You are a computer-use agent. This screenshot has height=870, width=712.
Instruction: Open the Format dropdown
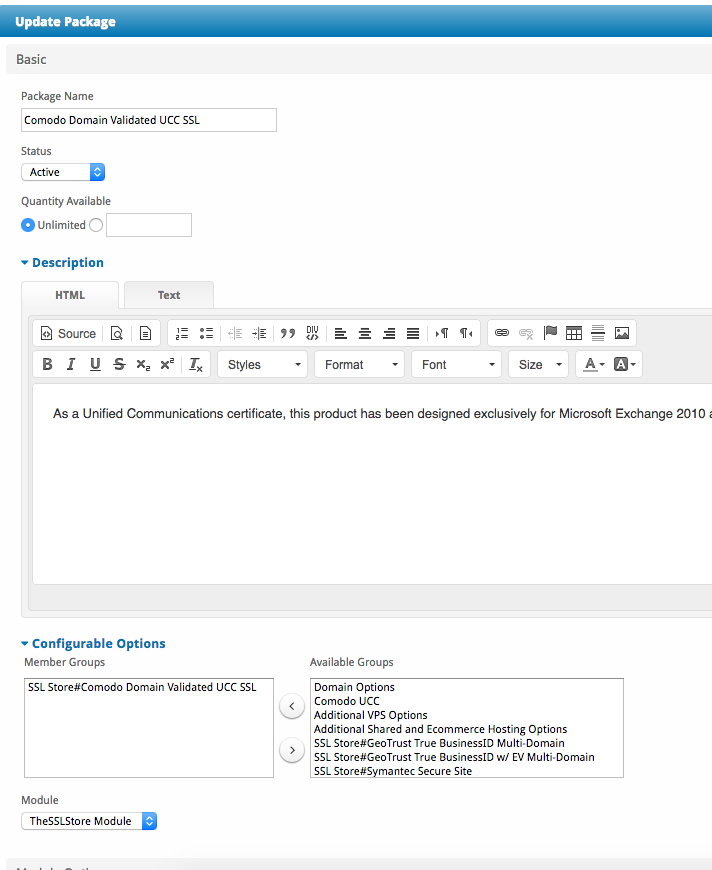click(x=360, y=365)
